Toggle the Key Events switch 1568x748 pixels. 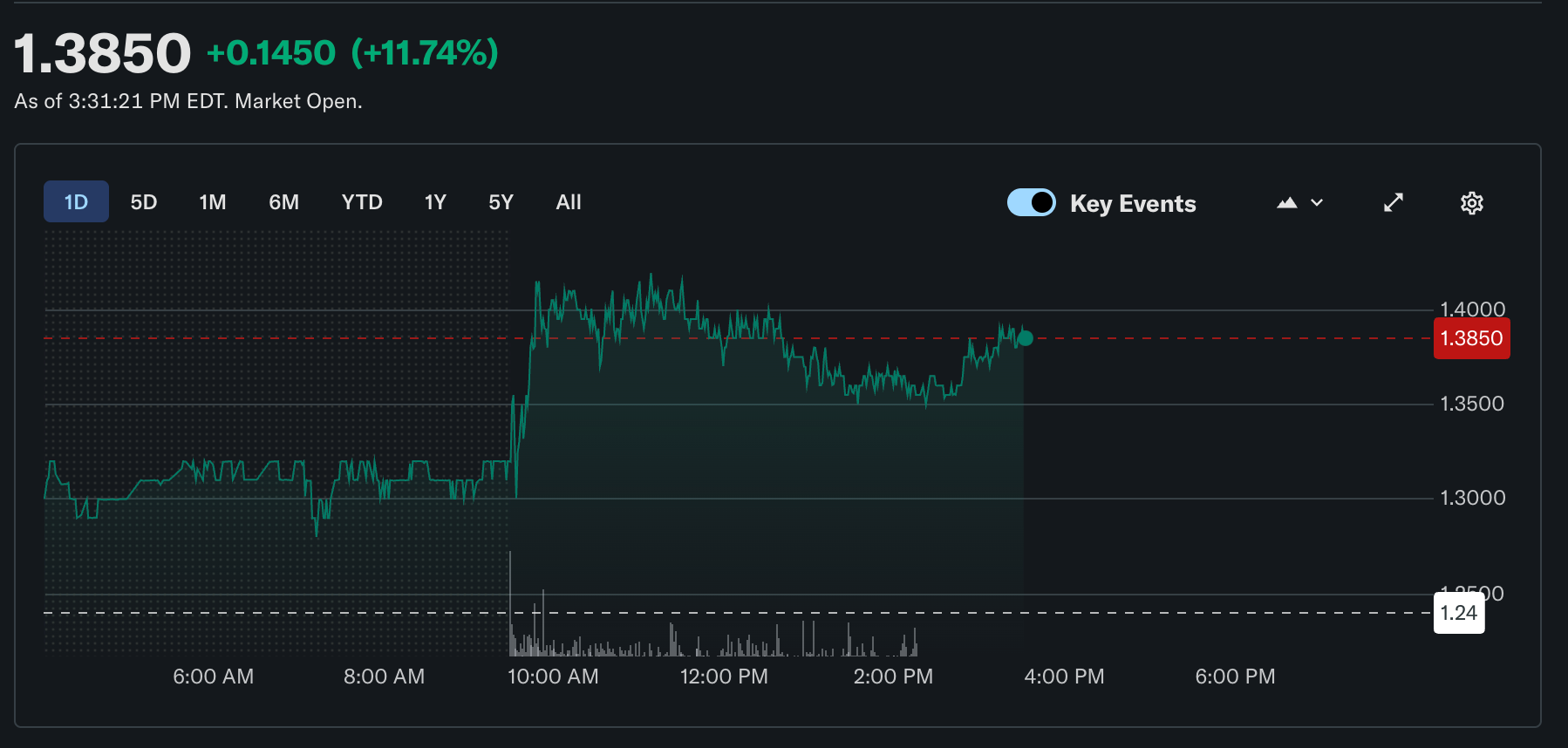[x=1031, y=203]
